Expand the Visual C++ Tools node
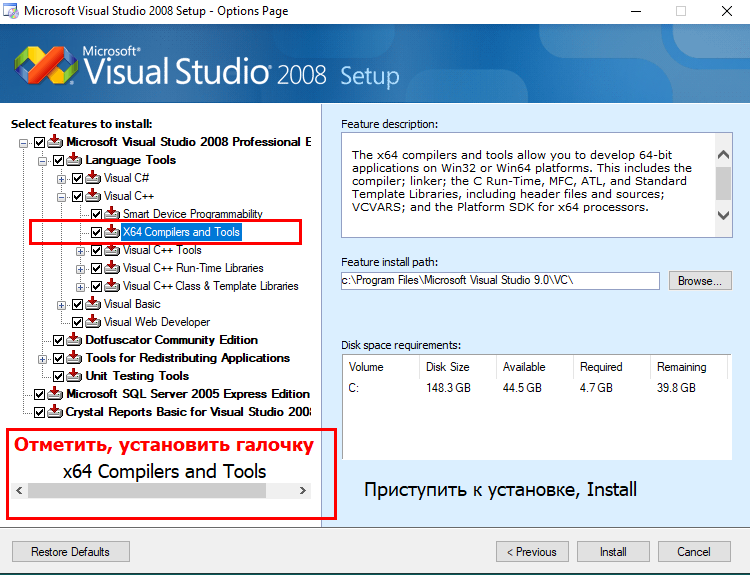This screenshot has height=575, width=750. coord(80,251)
